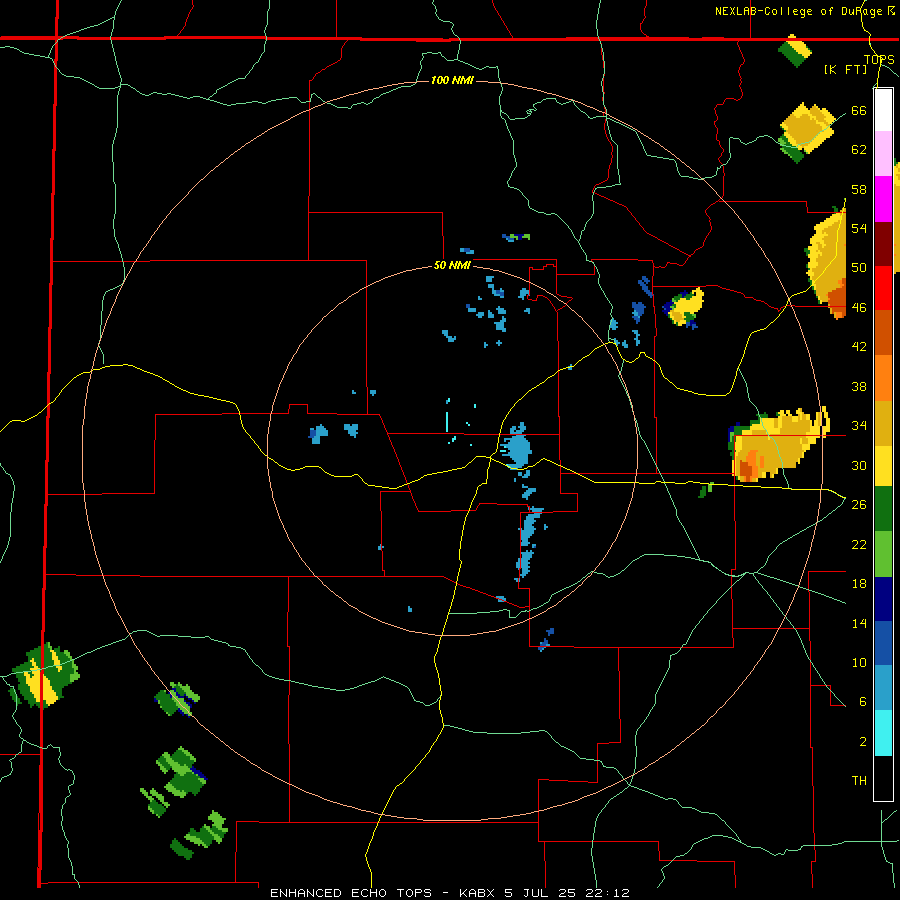The image size is (900, 900).
Task: Select the legend value 50
Action: 859,268
